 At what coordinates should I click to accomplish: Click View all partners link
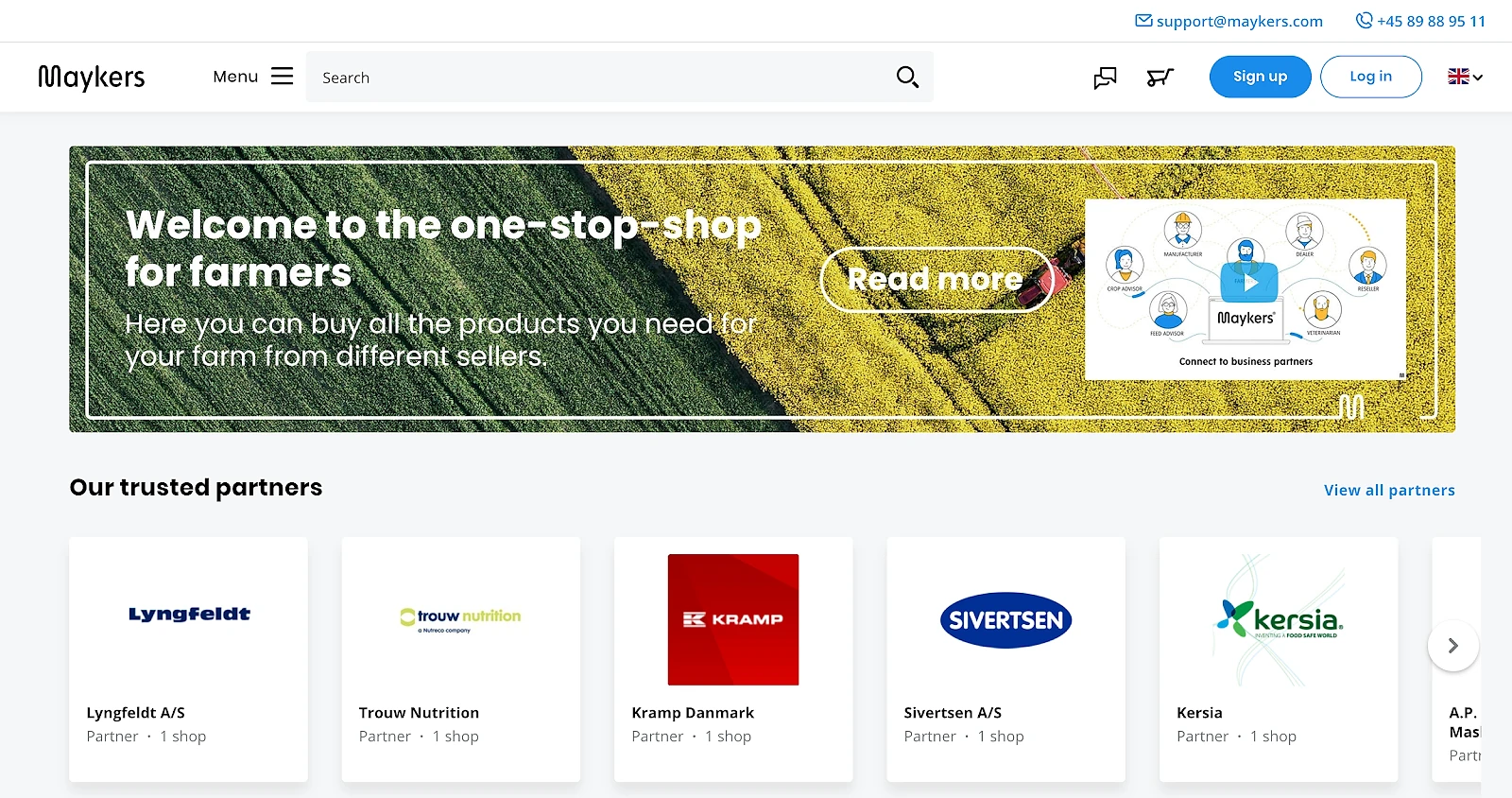[1389, 490]
